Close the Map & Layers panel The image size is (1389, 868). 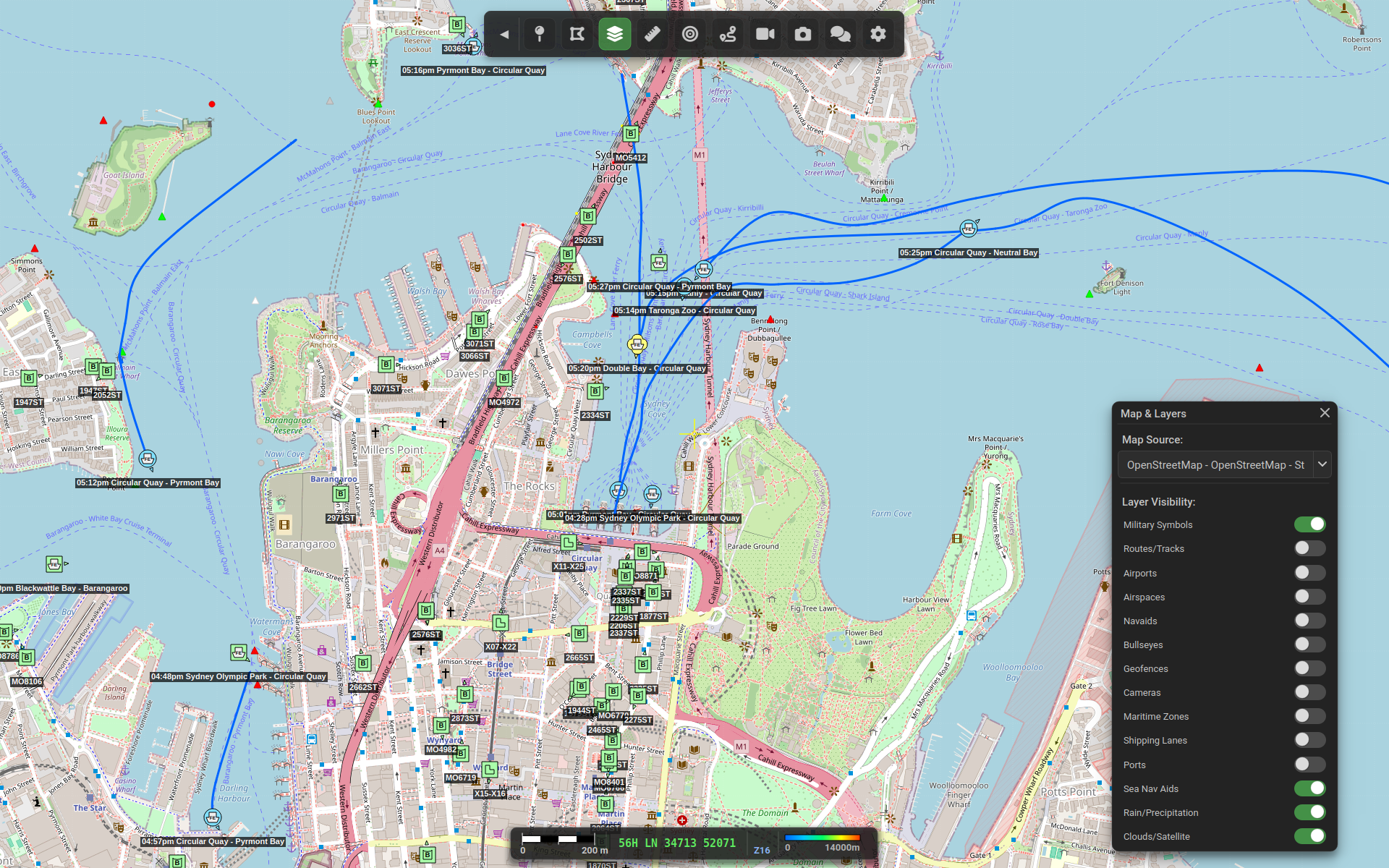pyautogui.click(x=1325, y=413)
